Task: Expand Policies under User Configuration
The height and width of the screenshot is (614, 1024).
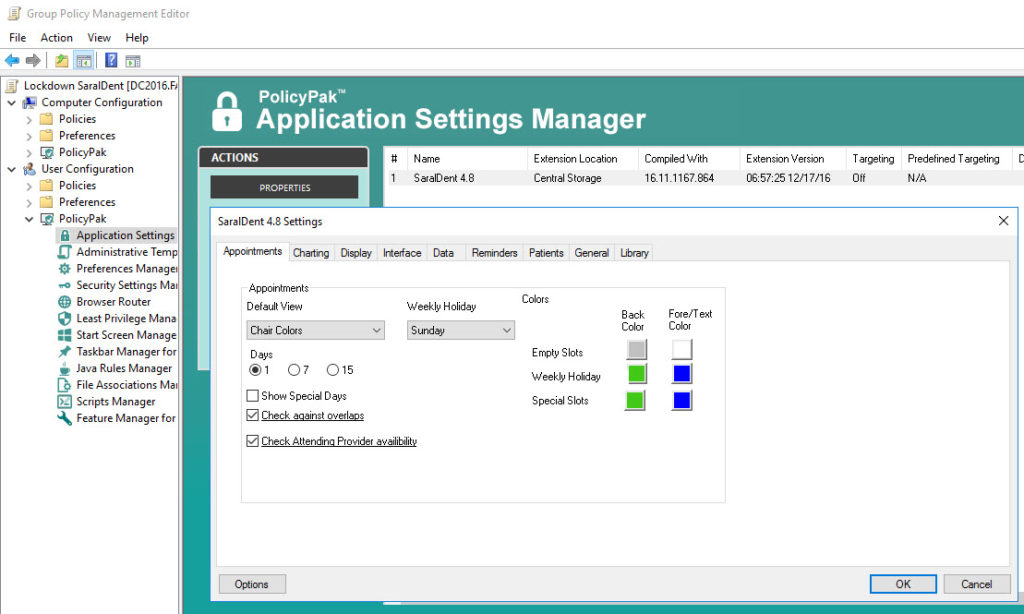Action: pyautogui.click(x=29, y=186)
